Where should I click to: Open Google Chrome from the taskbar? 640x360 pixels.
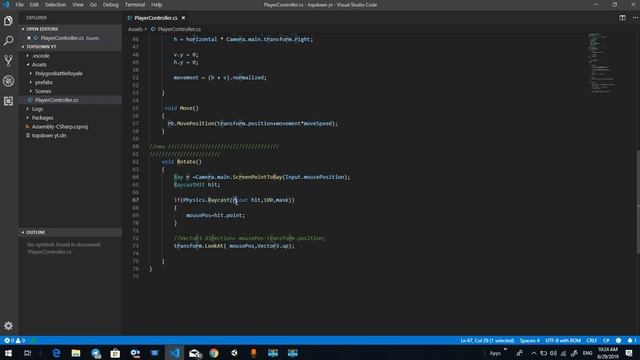[x=214, y=353]
